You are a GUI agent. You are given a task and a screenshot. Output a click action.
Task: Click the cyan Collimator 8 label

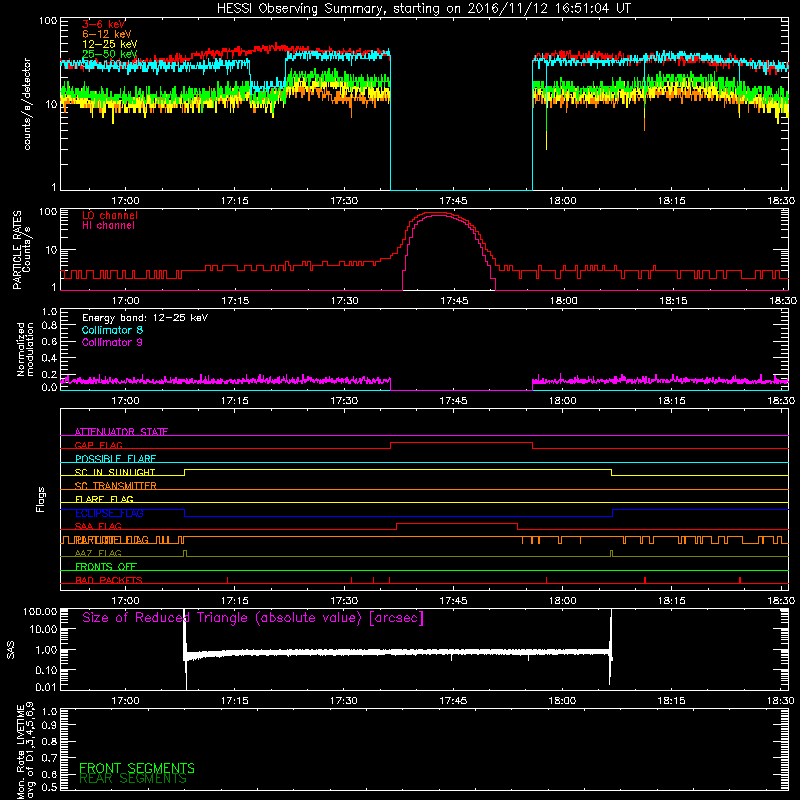coord(112,330)
